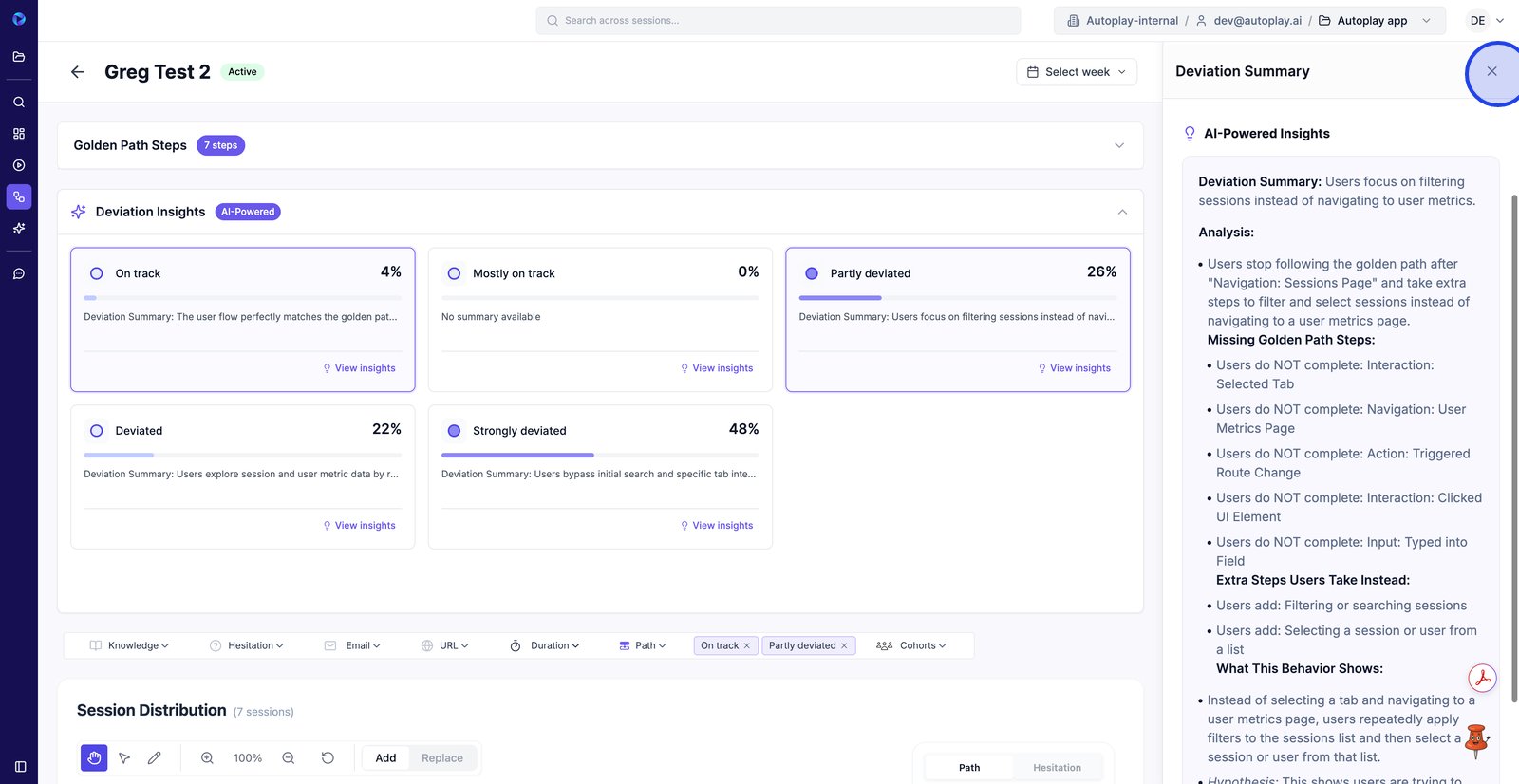The width and height of the screenshot is (1519, 784).
Task: Reset the view with the rotate icon
Action: click(x=328, y=758)
